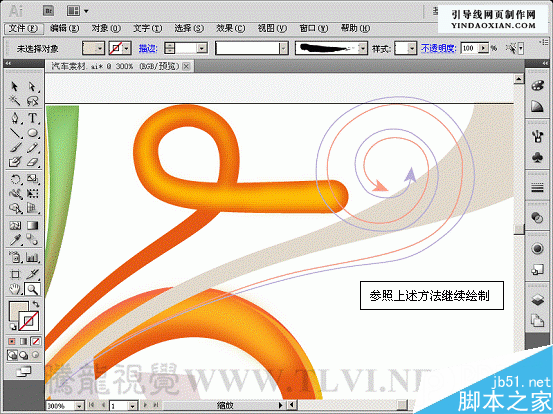Select the Blob Brush tool
The height and width of the screenshot is (414, 553).
[x=15, y=162]
